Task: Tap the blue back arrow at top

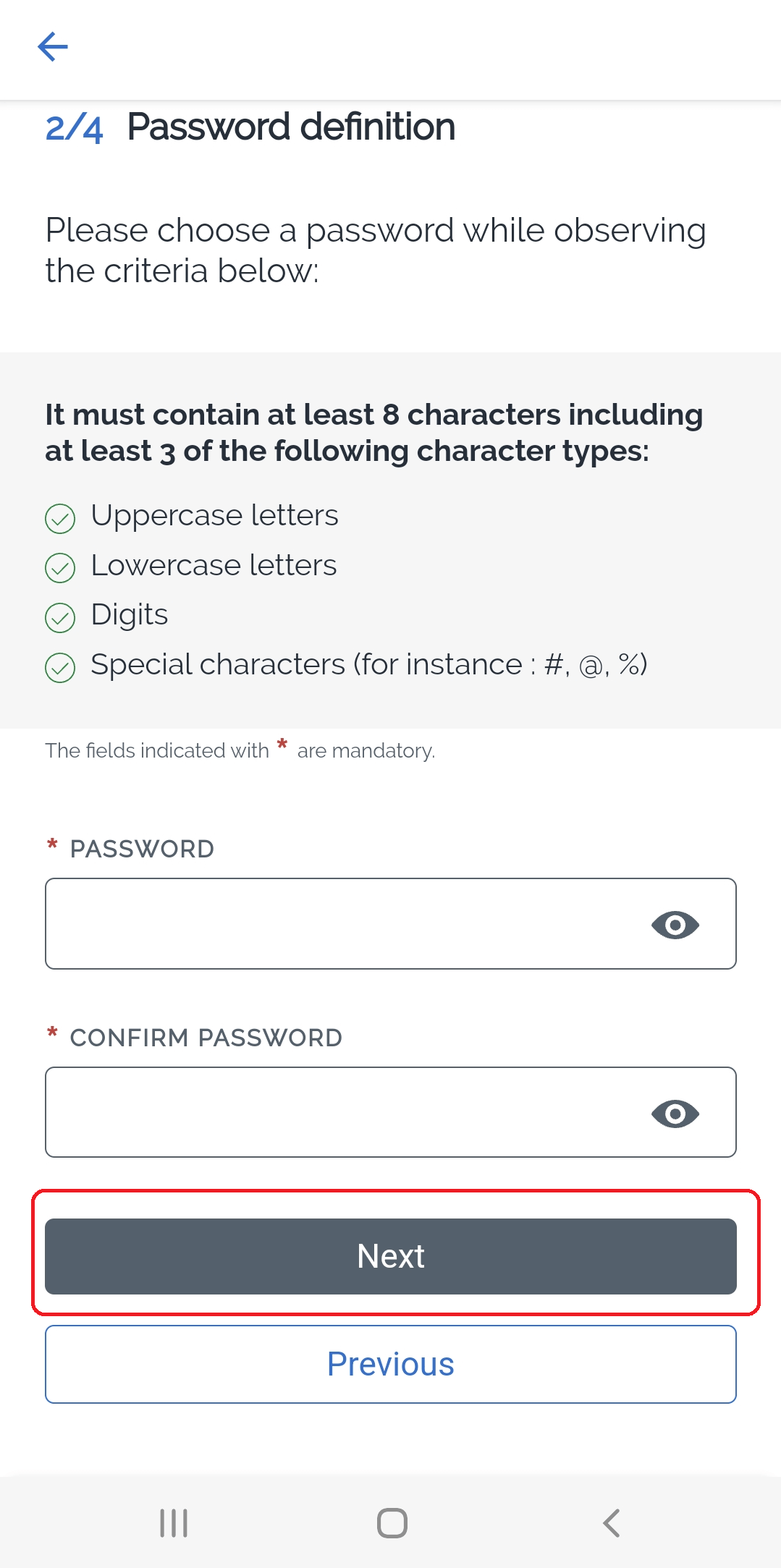Action: click(53, 47)
